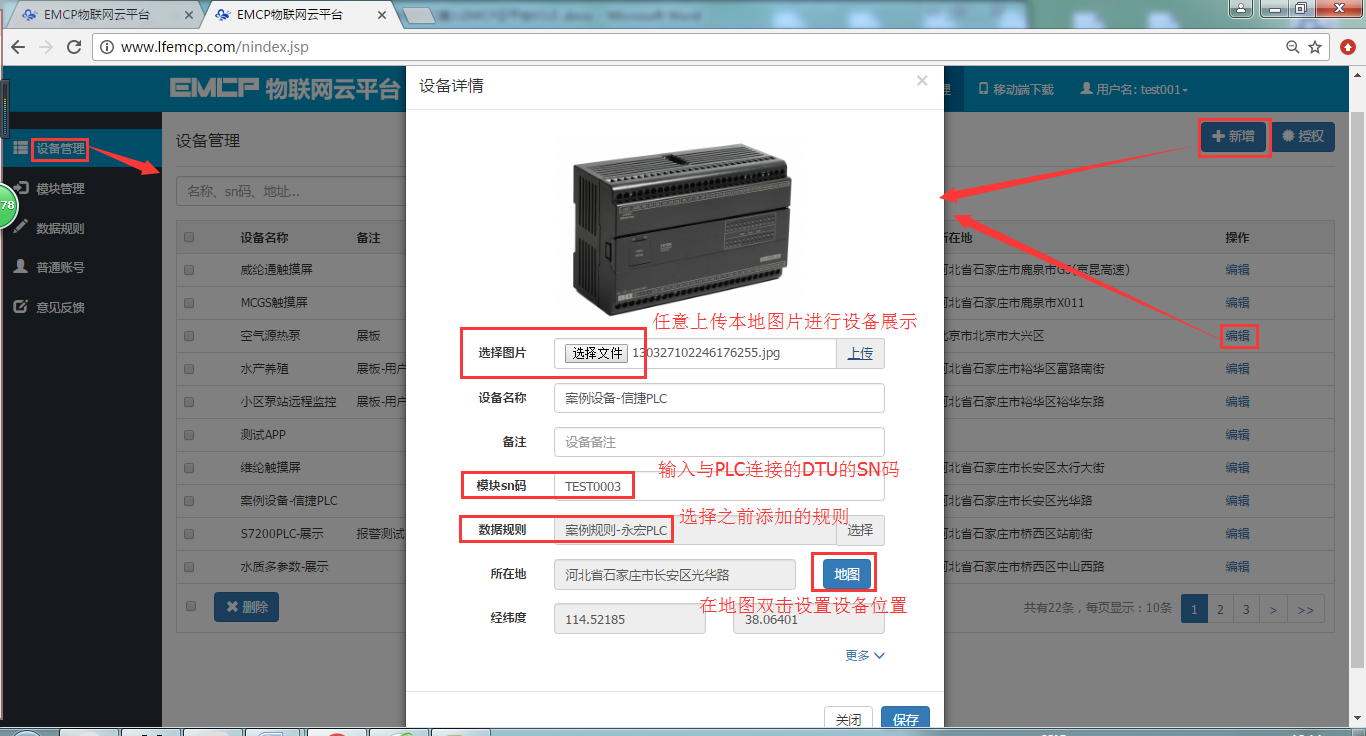The width and height of the screenshot is (1366, 736).
Task: Check the 空气源热泵 row checkbox
Action: coord(189,336)
